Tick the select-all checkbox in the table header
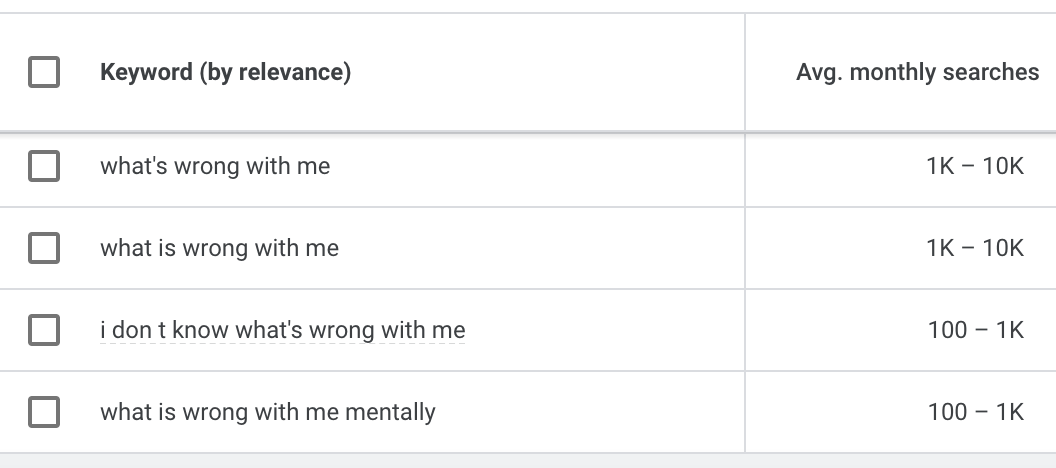This screenshot has height=468, width=1056. tap(44, 72)
